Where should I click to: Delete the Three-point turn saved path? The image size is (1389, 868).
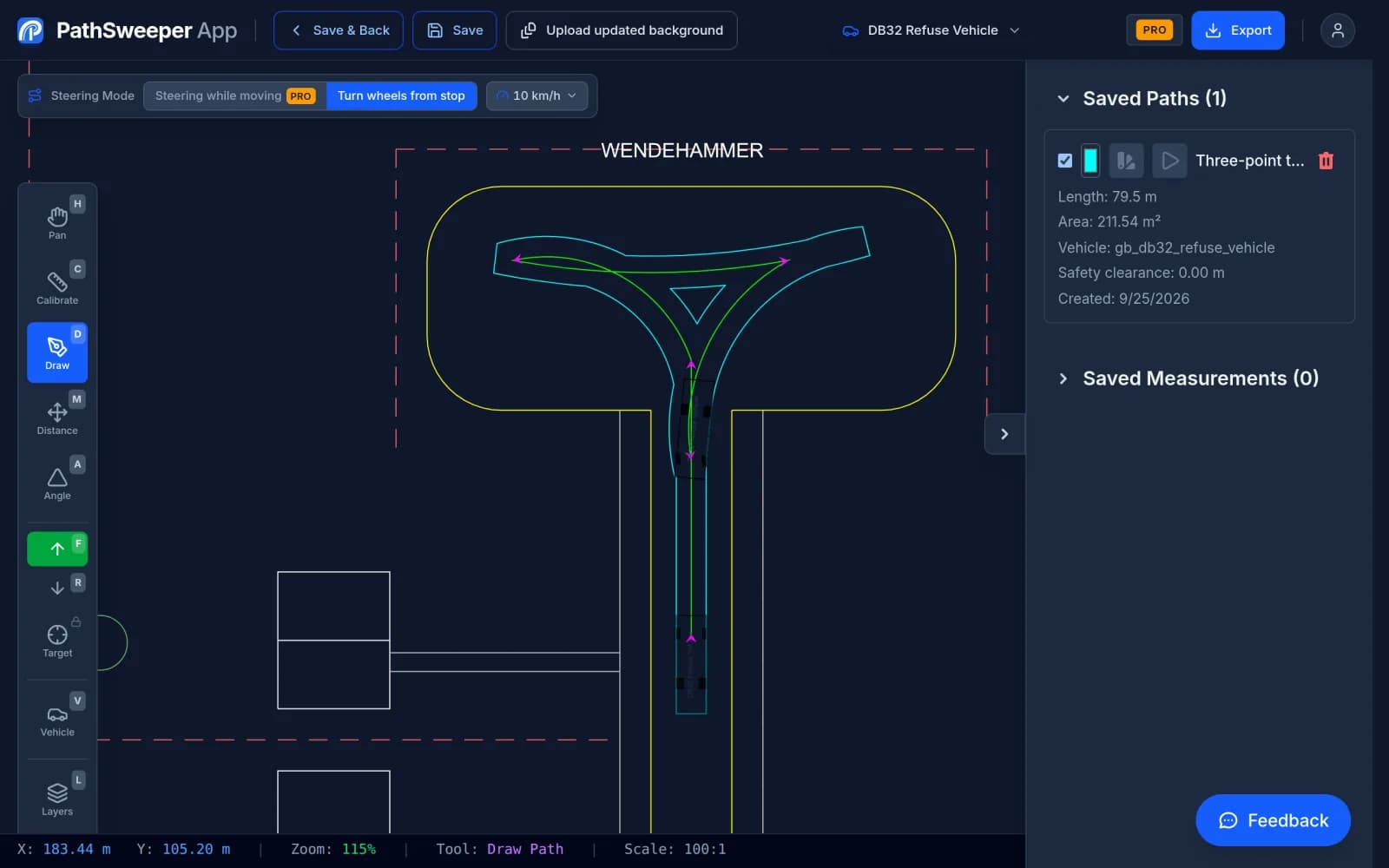pos(1326,161)
